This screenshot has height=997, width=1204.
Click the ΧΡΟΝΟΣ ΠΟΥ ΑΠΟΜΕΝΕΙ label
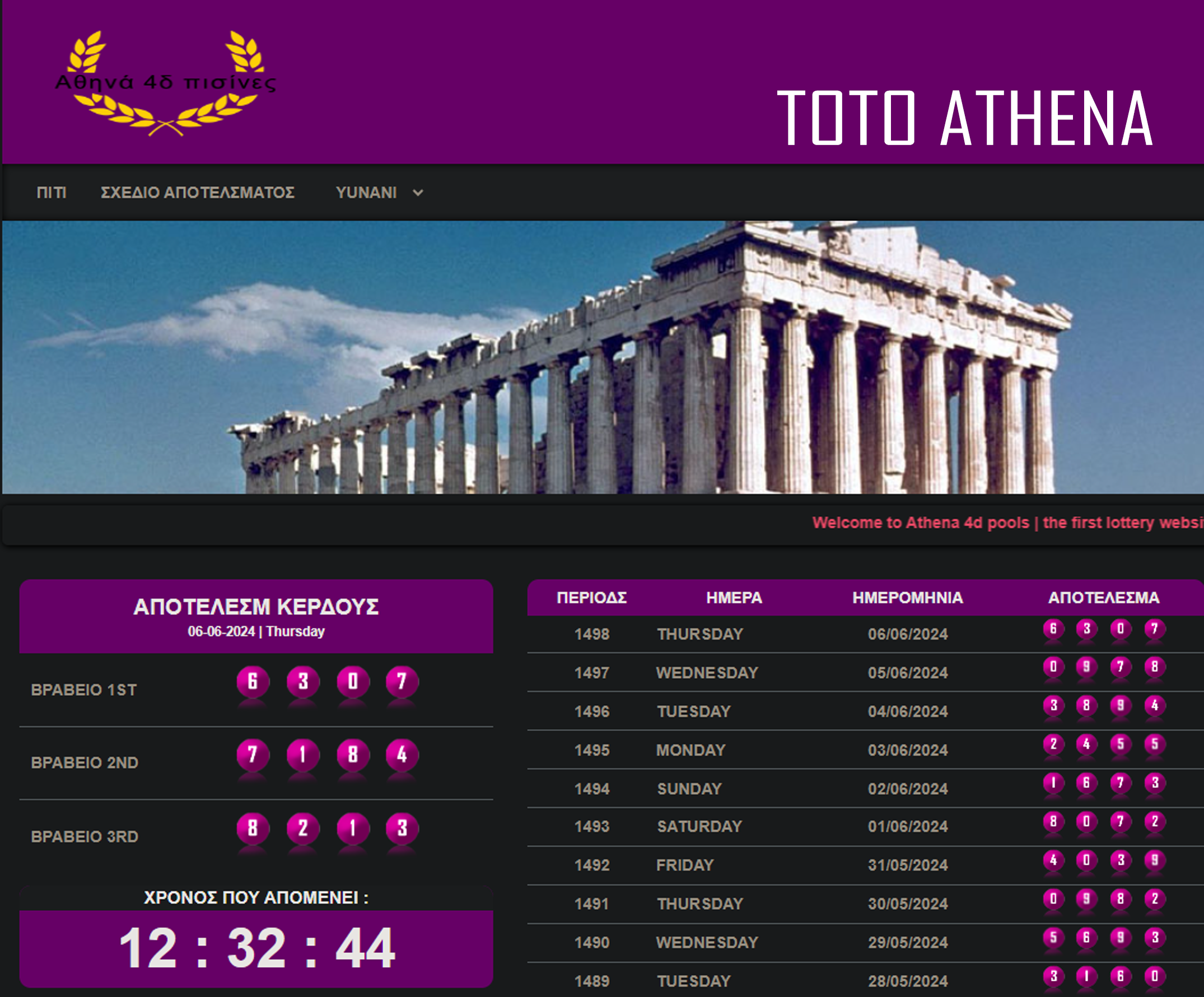[256, 897]
